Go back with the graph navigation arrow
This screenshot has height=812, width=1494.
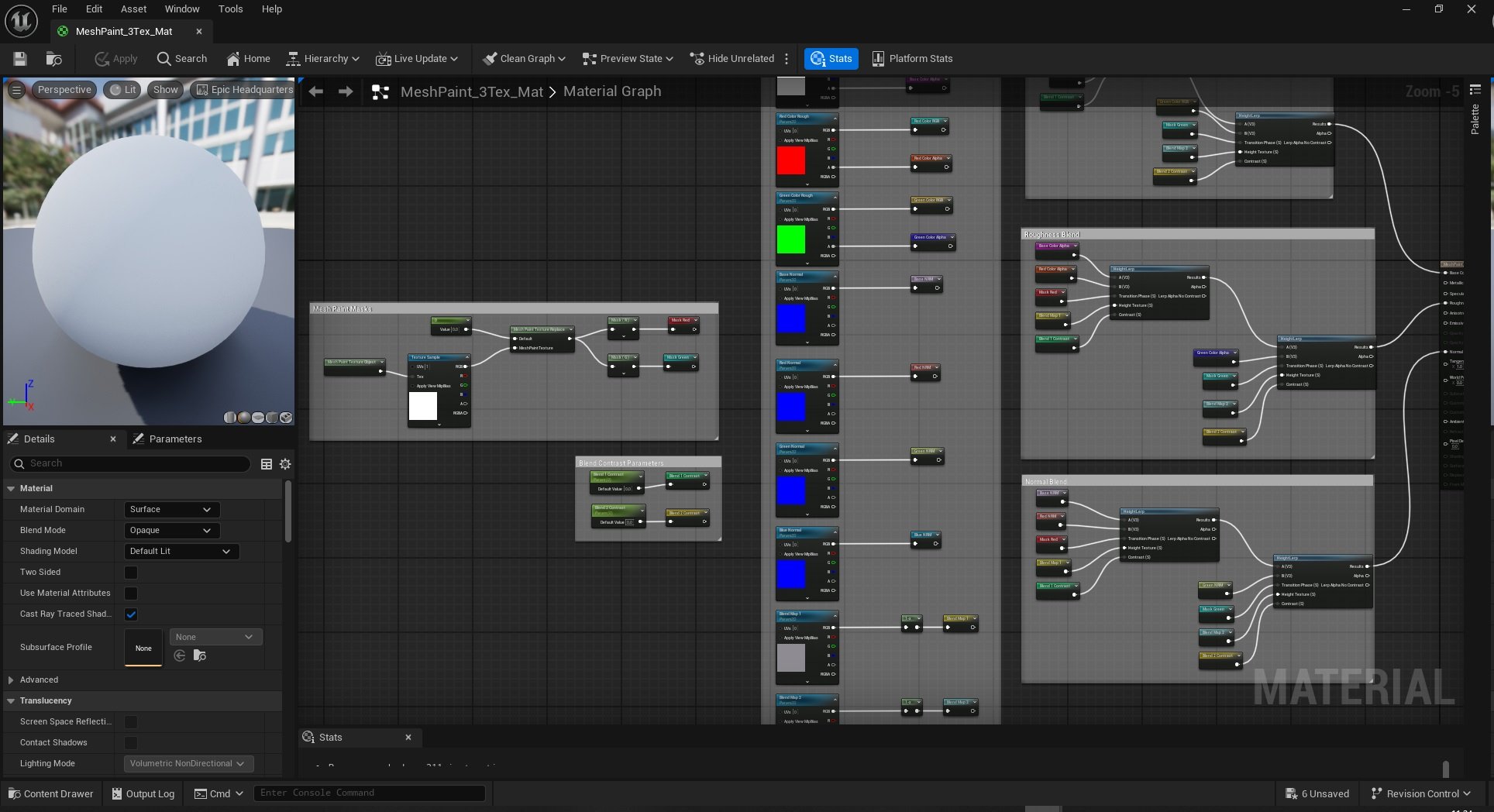tap(316, 91)
